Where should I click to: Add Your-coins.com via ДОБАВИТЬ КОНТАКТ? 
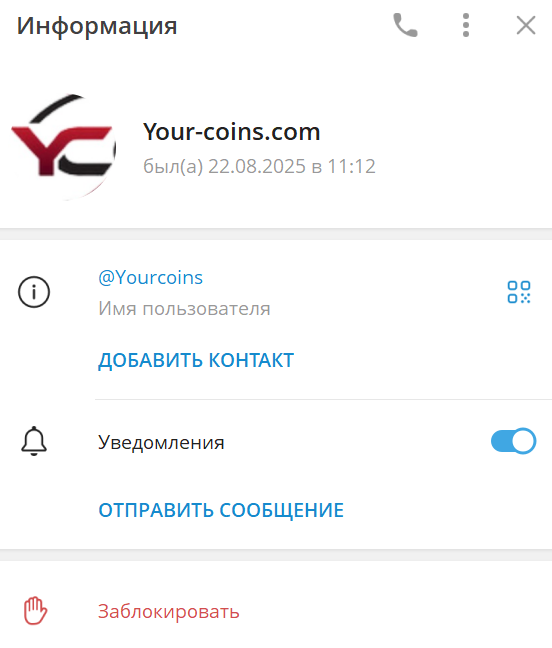(x=196, y=360)
